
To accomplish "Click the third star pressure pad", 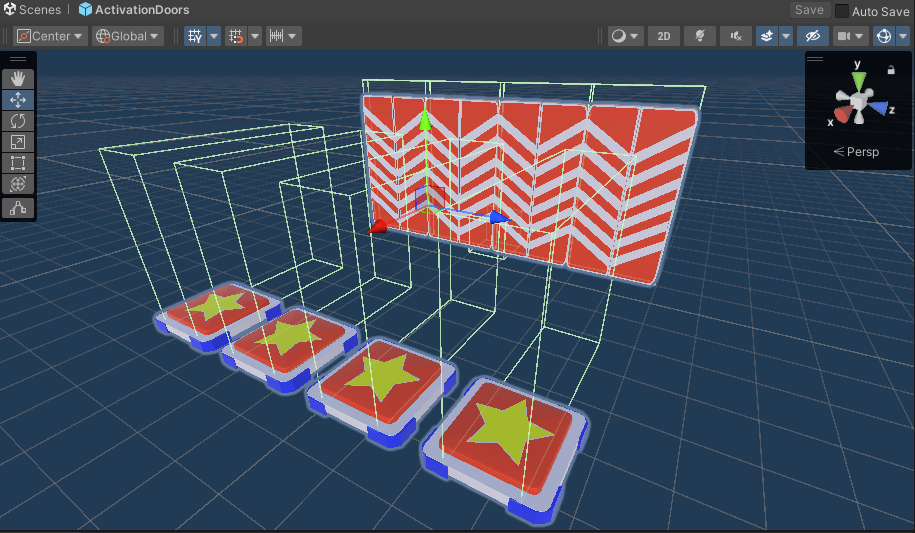I will tap(382, 391).
